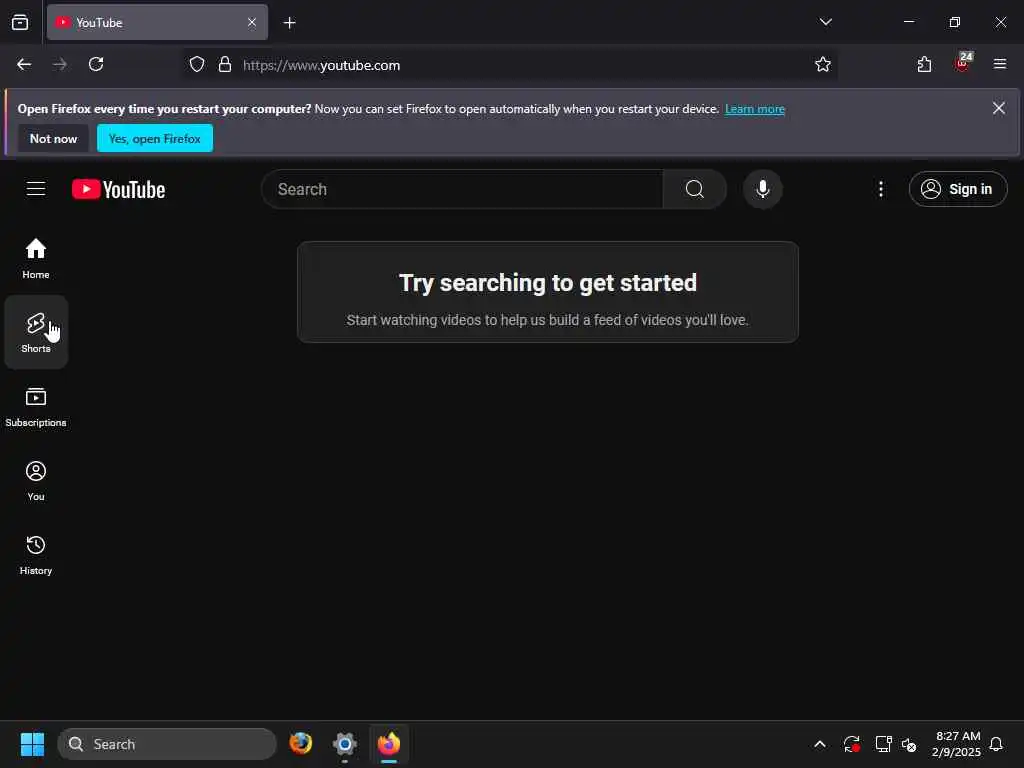Start voice search with the microphone
The height and width of the screenshot is (768, 1024).
click(762, 189)
